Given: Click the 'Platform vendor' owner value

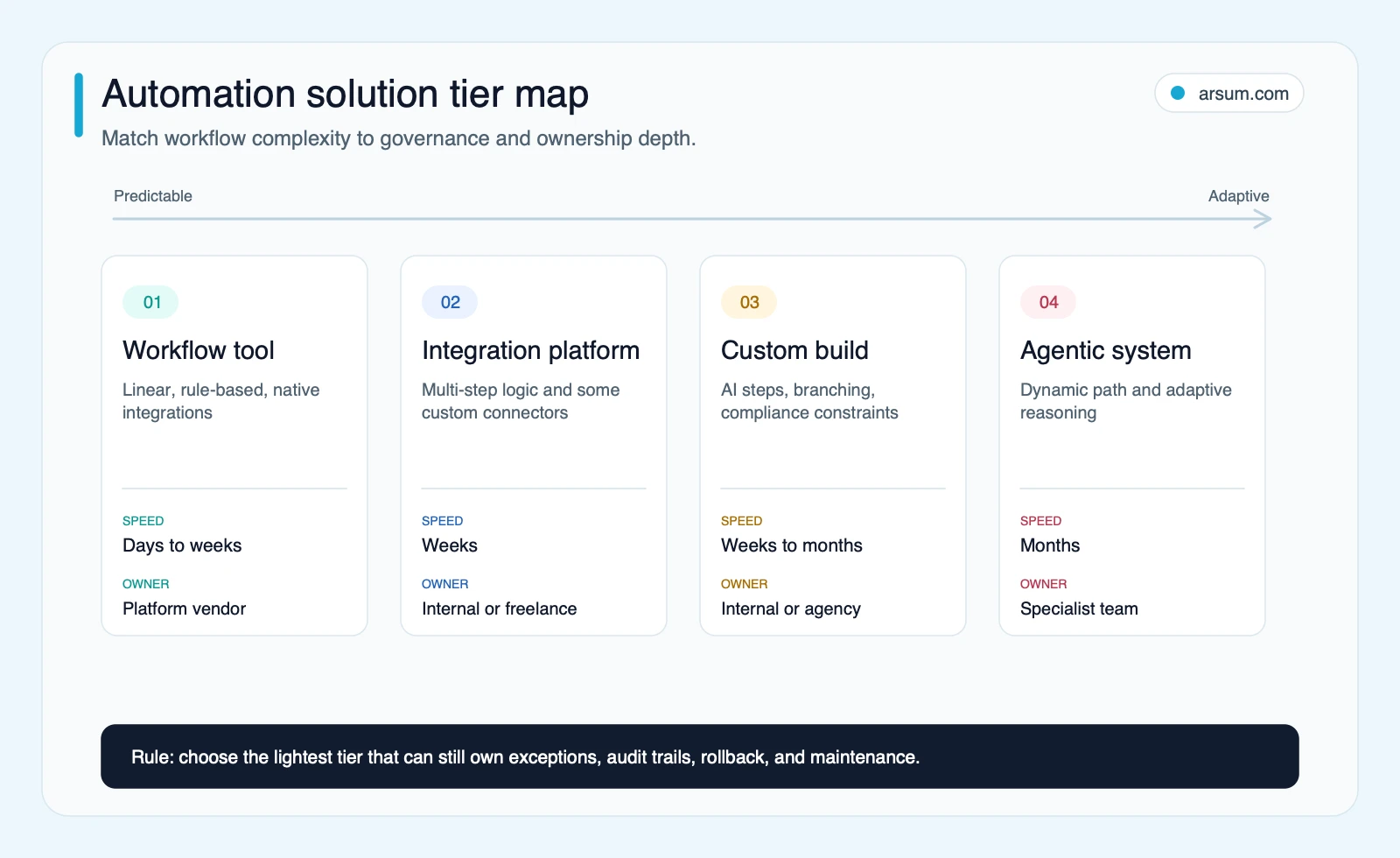Looking at the screenshot, I should tap(184, 608).
